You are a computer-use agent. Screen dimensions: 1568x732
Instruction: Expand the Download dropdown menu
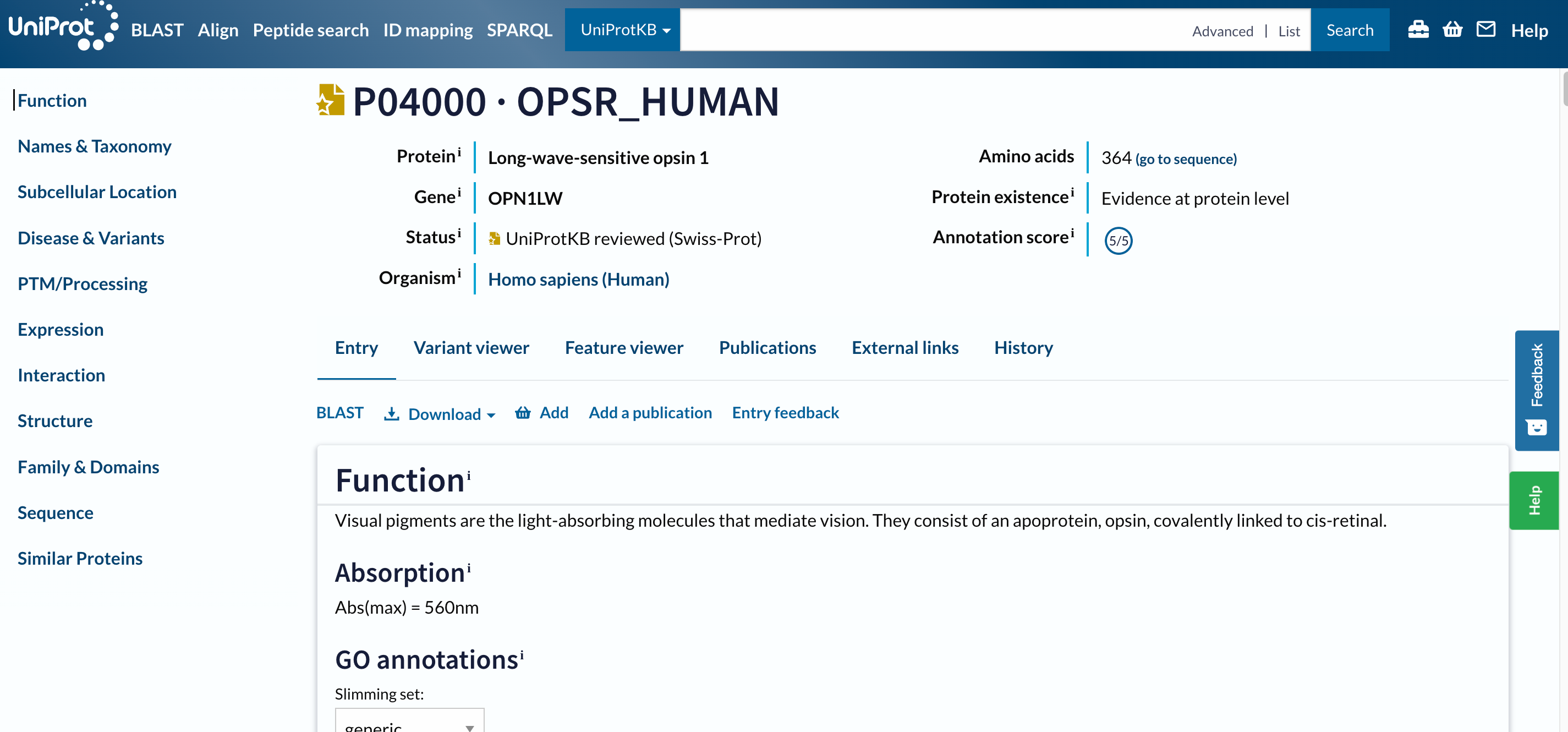pyautogui.click(x=451, y=414)
